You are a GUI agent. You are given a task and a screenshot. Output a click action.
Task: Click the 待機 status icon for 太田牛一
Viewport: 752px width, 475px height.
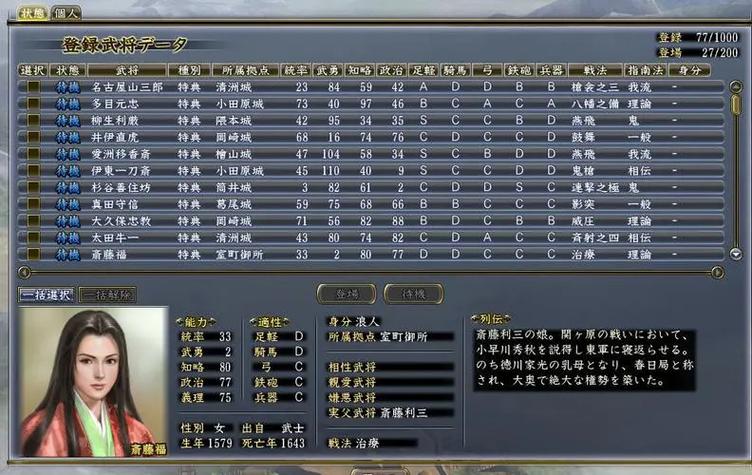coord(68,238)
